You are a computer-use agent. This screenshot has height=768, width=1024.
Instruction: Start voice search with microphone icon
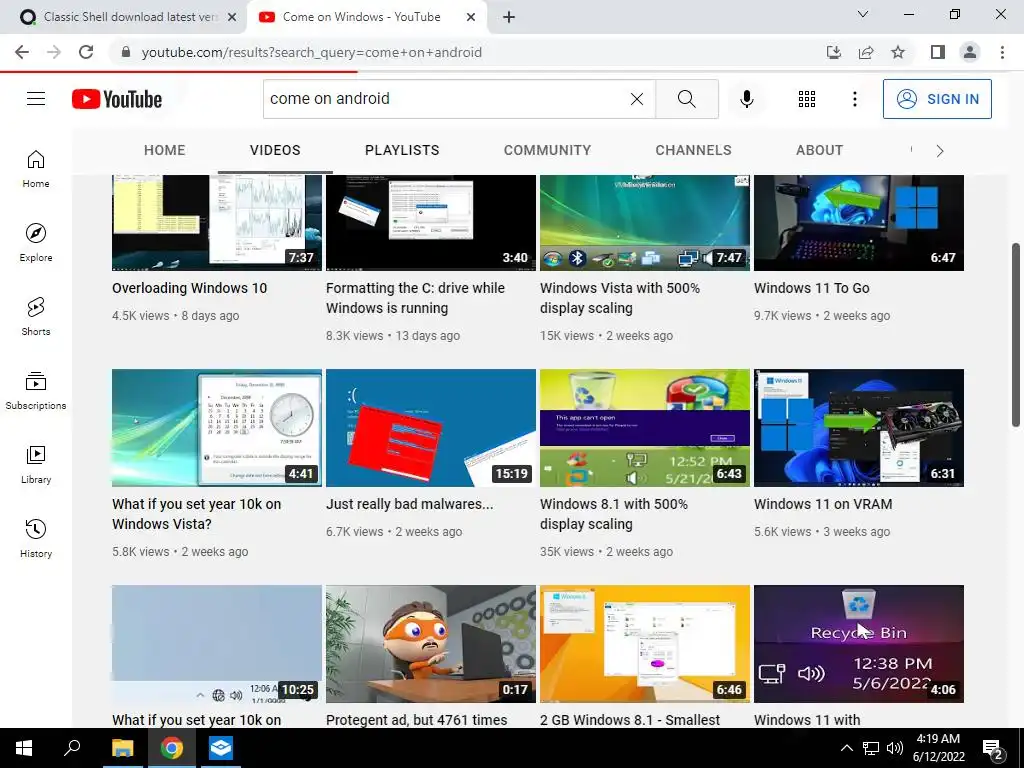tap(746, 99)
